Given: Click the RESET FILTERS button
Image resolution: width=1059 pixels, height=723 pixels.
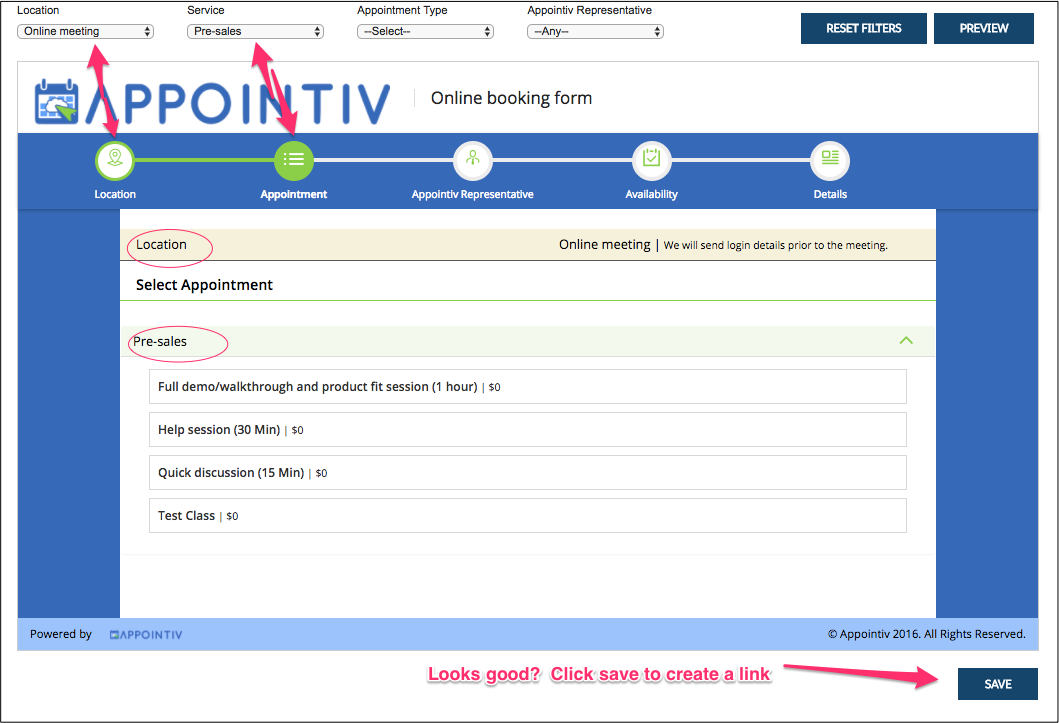Looking at the screenshot, I should click(x=863, y=28).
